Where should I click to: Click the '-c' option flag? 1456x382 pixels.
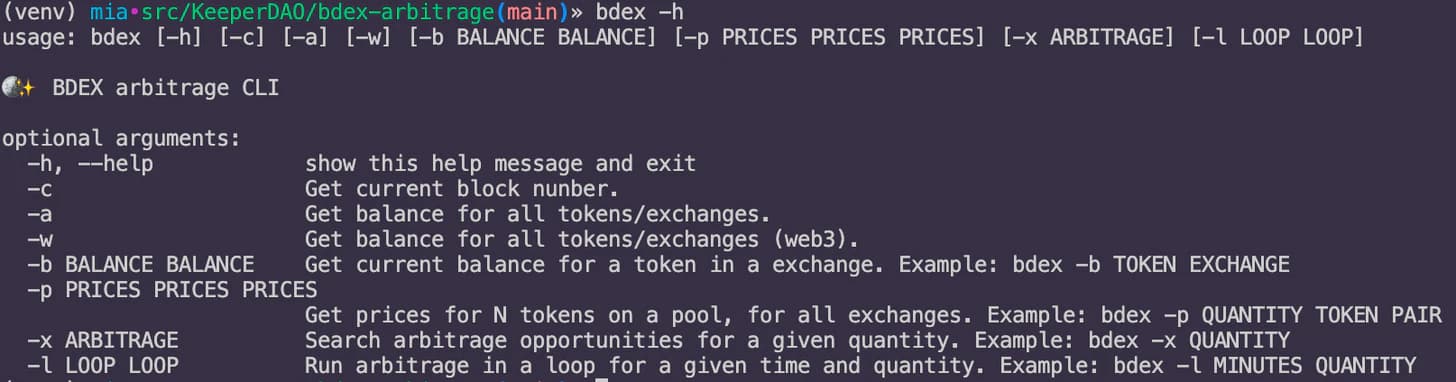click(x=40, y=189)
